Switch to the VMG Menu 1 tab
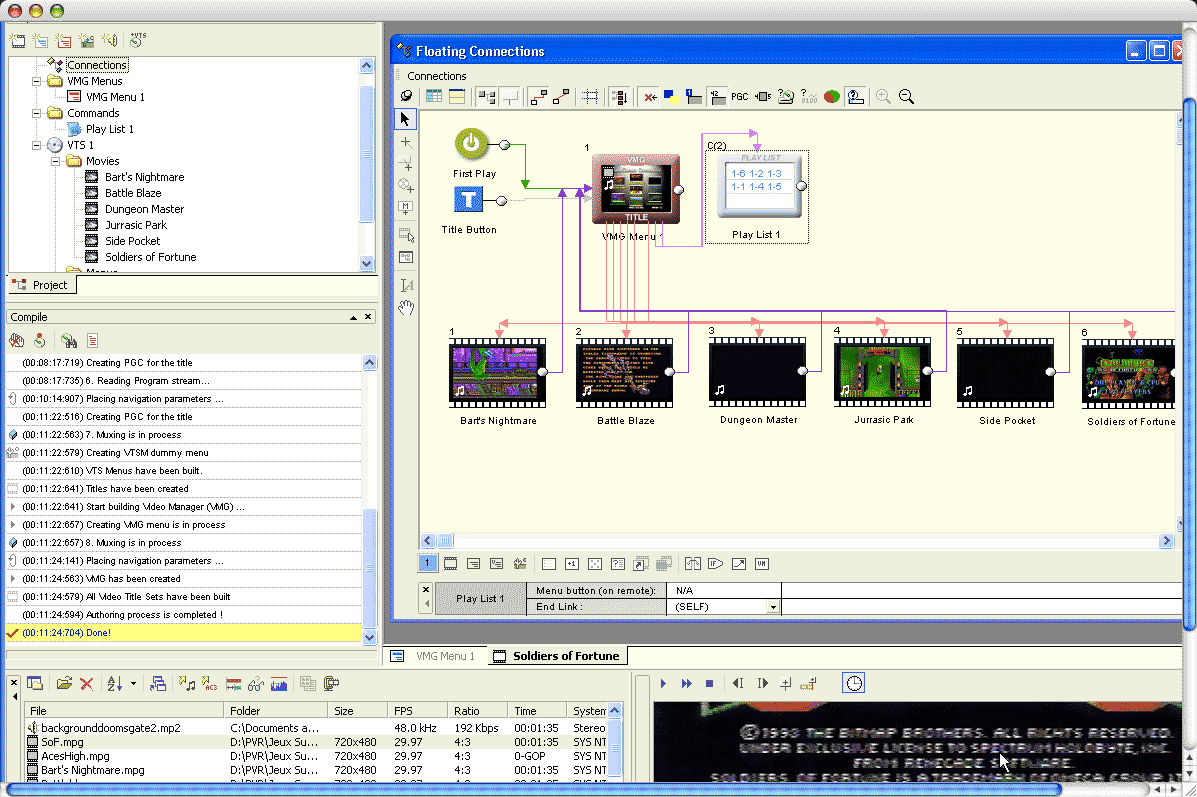1197x797 pixels. tap(434, 656)
